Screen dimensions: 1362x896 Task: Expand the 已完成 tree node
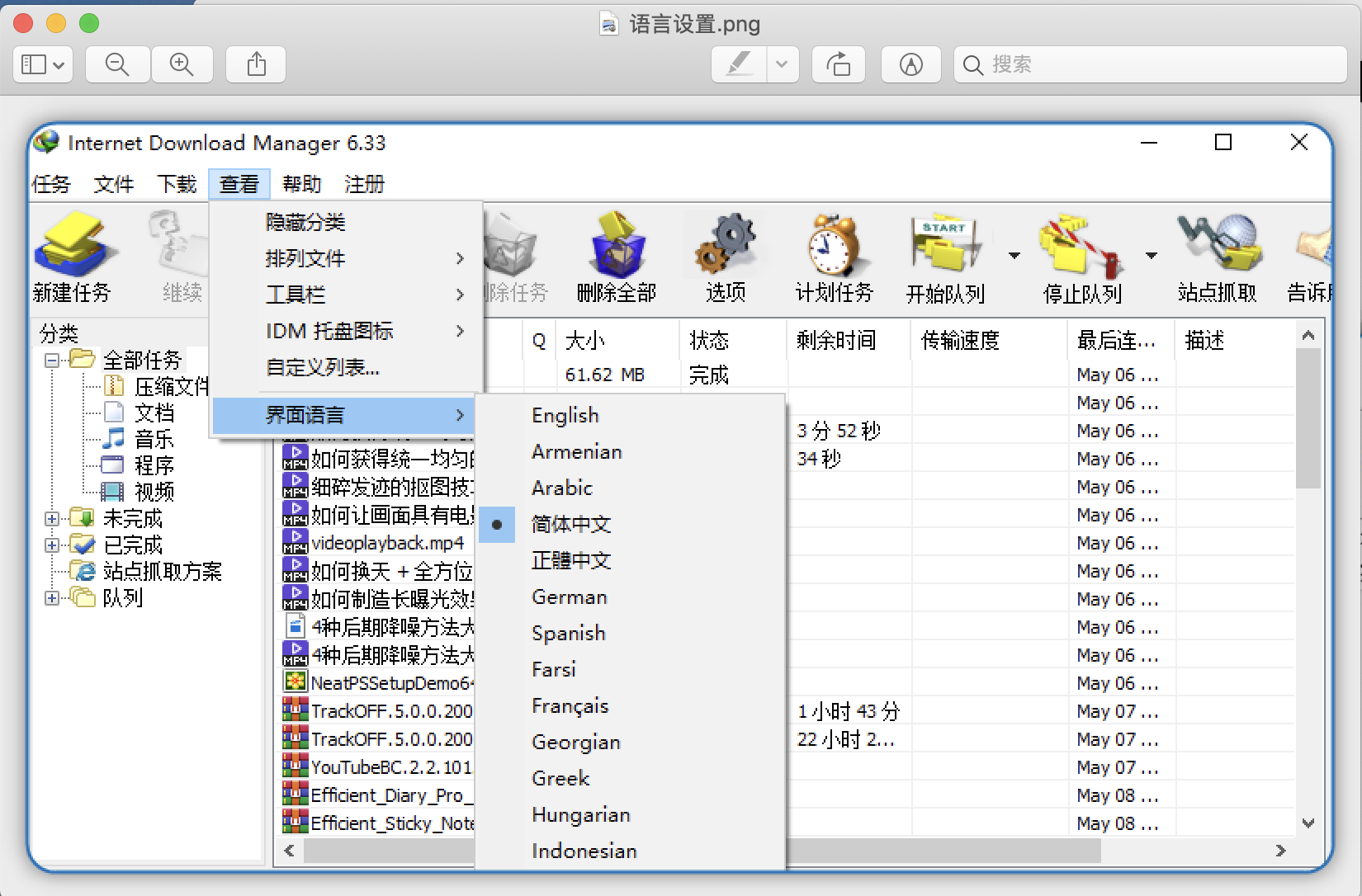click(52, 545)
